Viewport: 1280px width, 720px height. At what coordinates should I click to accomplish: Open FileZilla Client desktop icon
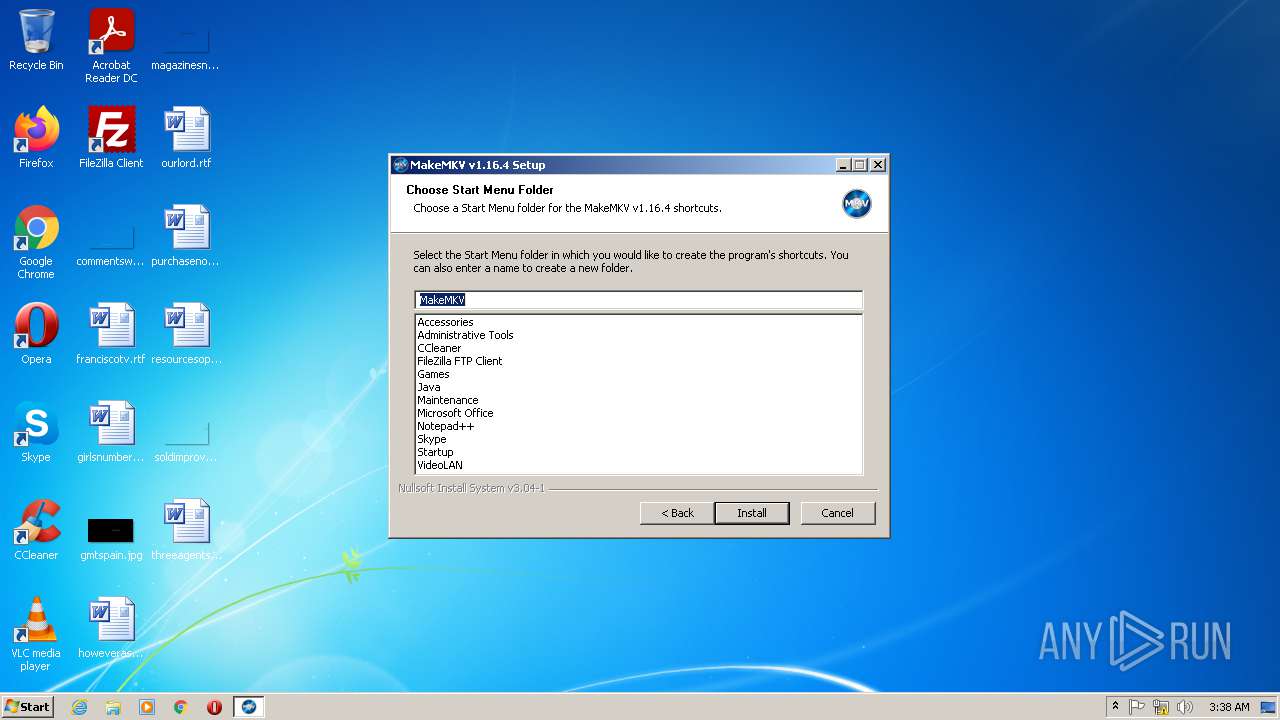click(111, 138)
